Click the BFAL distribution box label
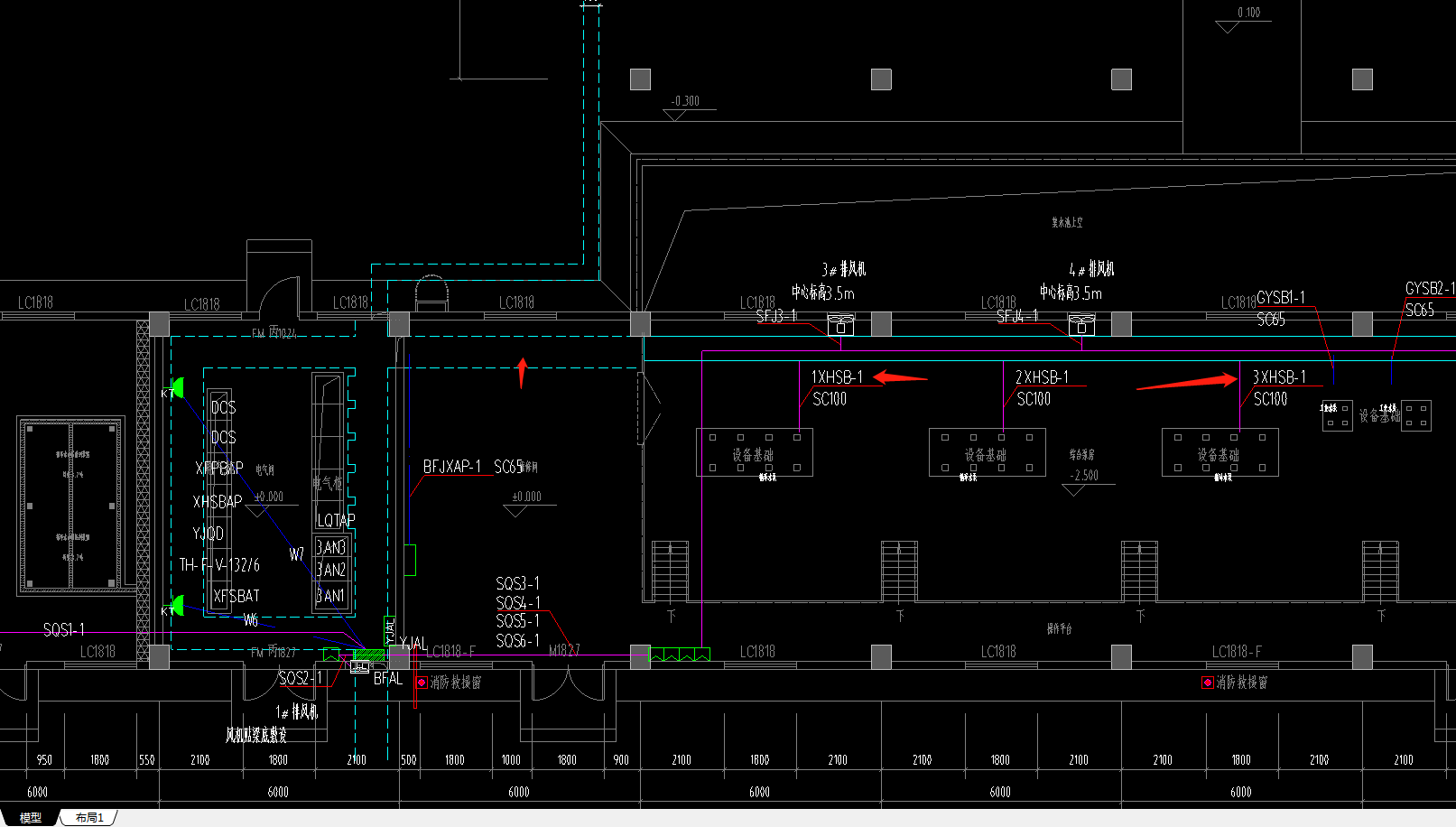This screenshot has width=1456, height=827. click(388, 678)
